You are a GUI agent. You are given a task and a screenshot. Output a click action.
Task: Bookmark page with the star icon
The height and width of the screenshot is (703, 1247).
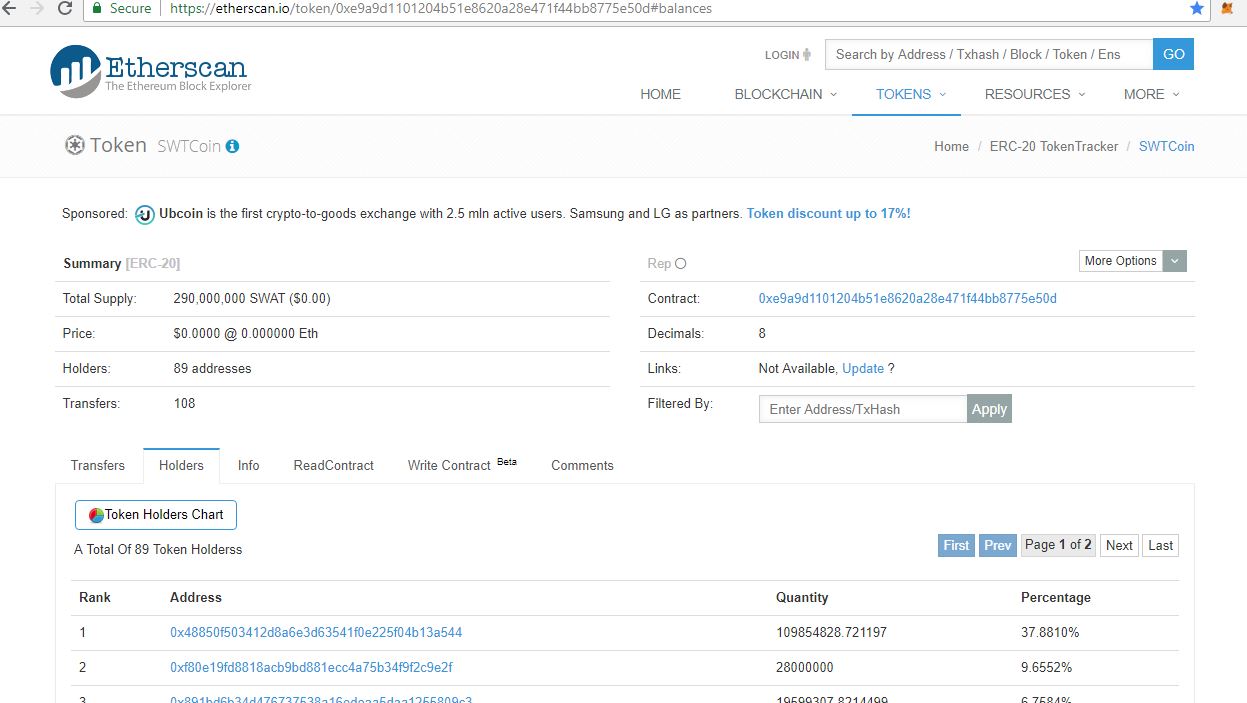1197,8
